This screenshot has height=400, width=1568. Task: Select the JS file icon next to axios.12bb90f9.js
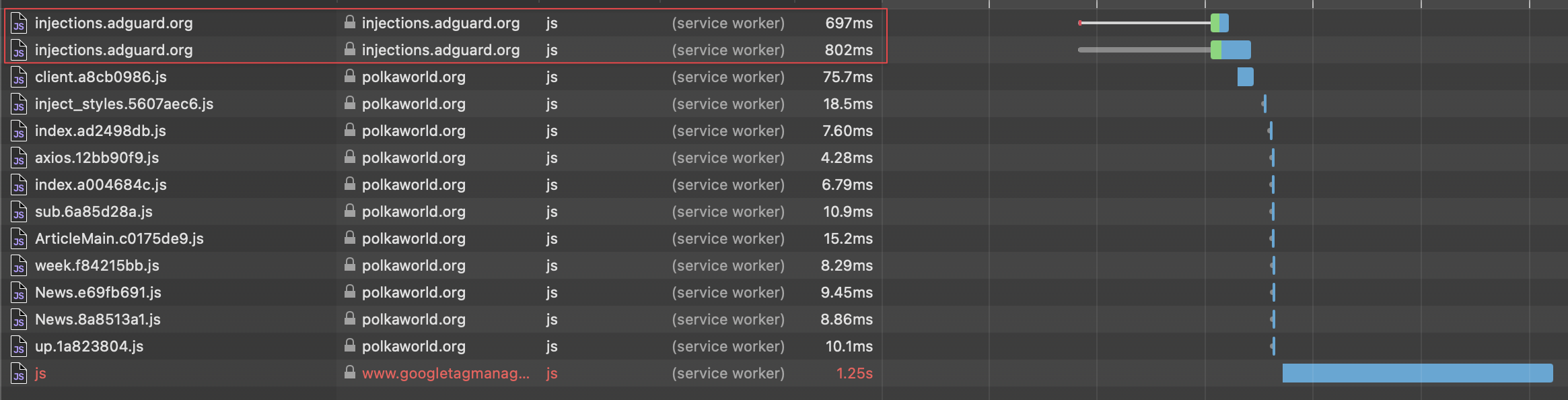(19, 158)
